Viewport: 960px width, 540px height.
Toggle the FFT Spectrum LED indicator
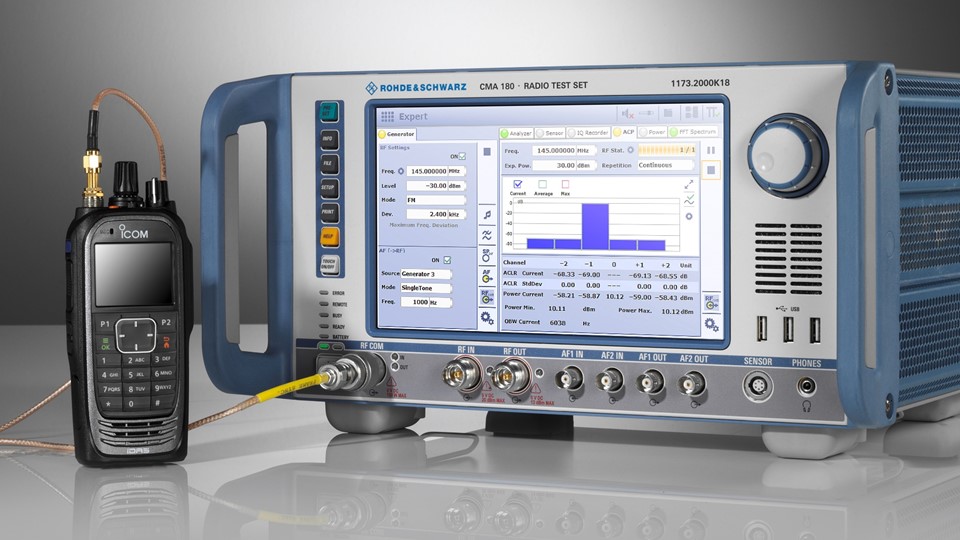pos(673,132)
